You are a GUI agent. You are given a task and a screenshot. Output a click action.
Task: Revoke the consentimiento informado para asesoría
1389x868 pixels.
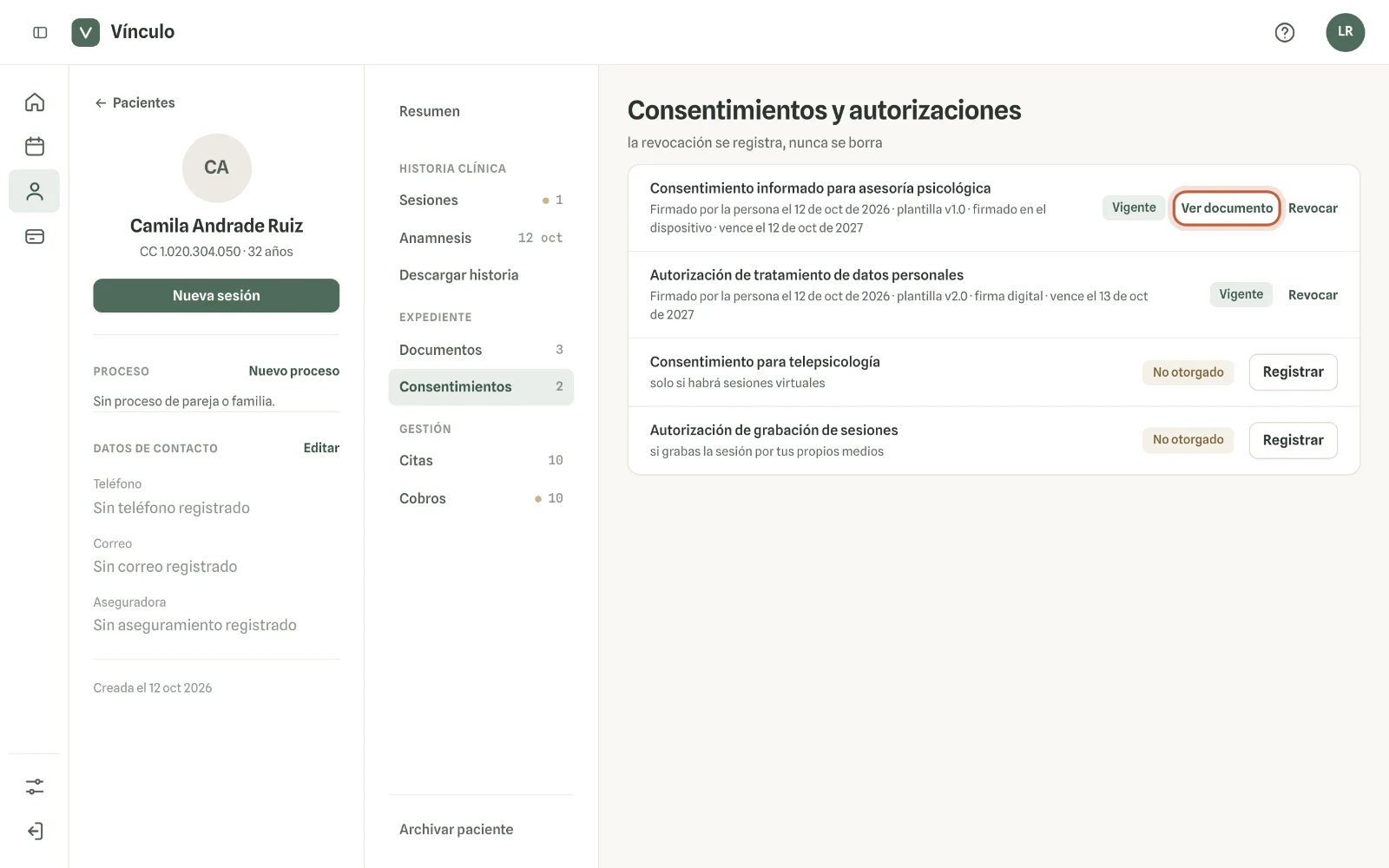1313,208
